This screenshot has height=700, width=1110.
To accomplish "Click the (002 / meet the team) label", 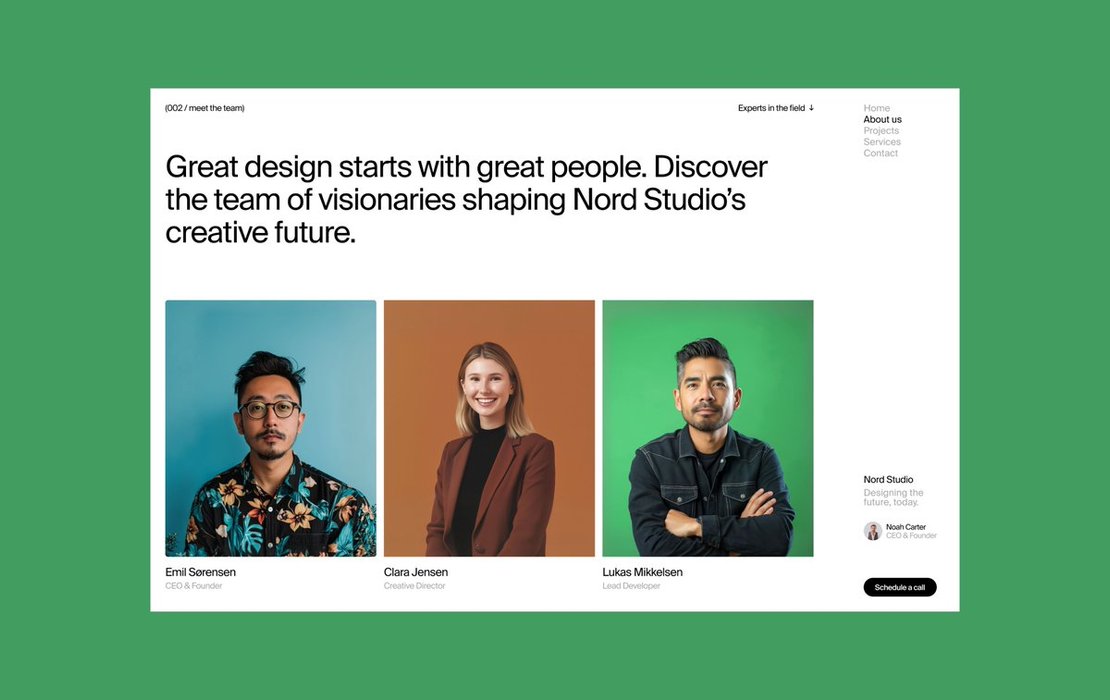I will pos(205,108).
